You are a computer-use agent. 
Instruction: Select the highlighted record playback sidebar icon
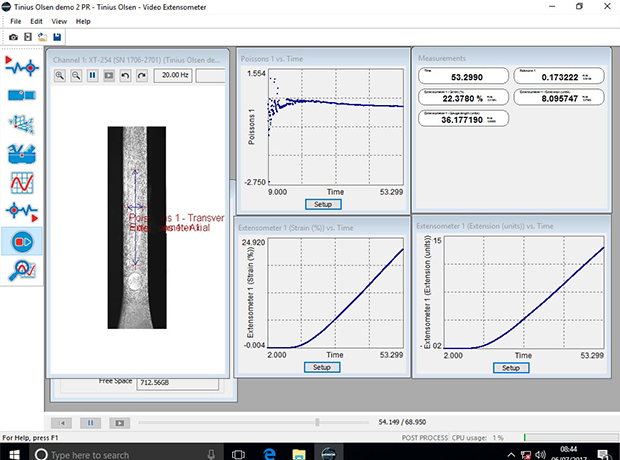click(x=22, y=240)
